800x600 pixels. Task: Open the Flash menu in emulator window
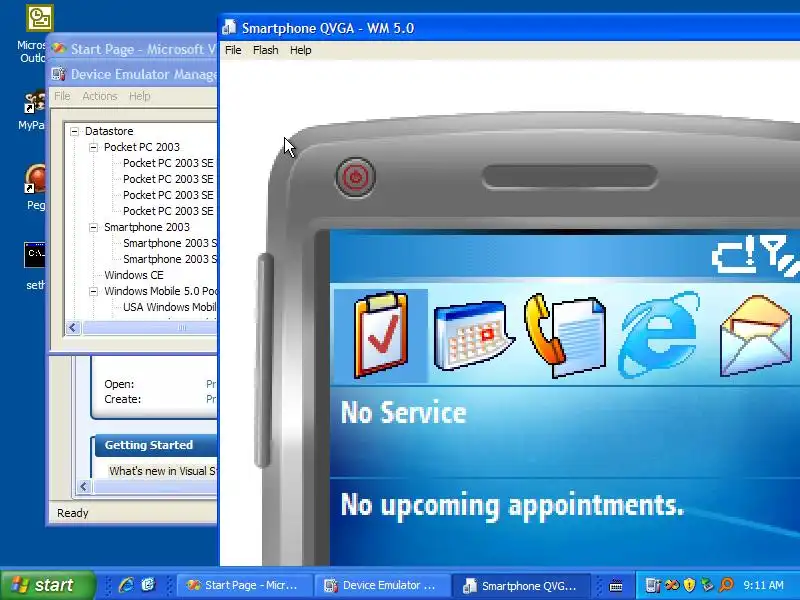click(x=266, y=50)
